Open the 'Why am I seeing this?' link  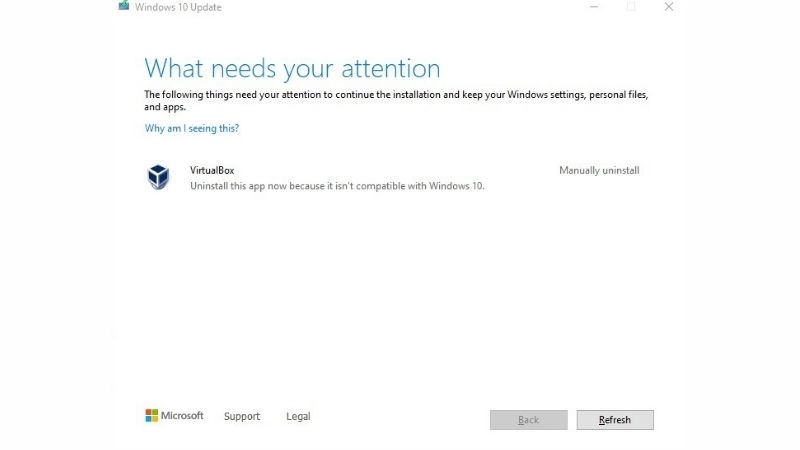(191, 128)
